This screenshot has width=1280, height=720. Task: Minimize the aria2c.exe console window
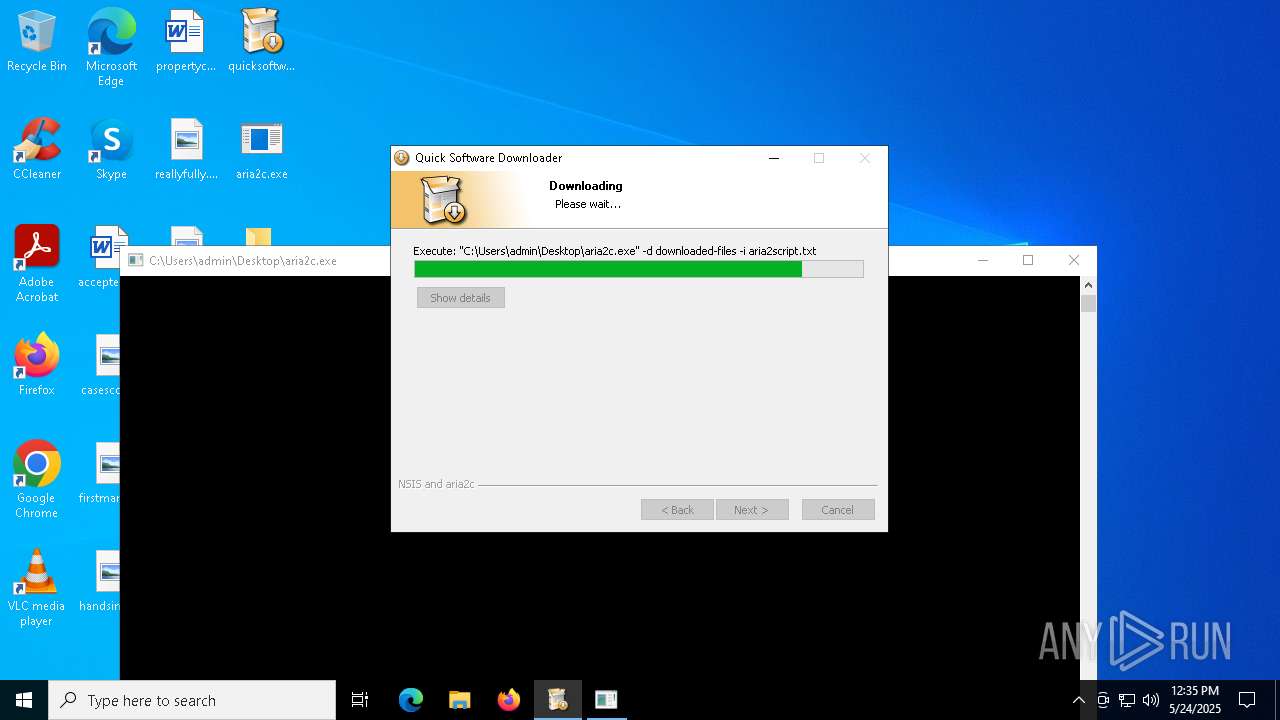pyautogui.click(x=982, y=260)
